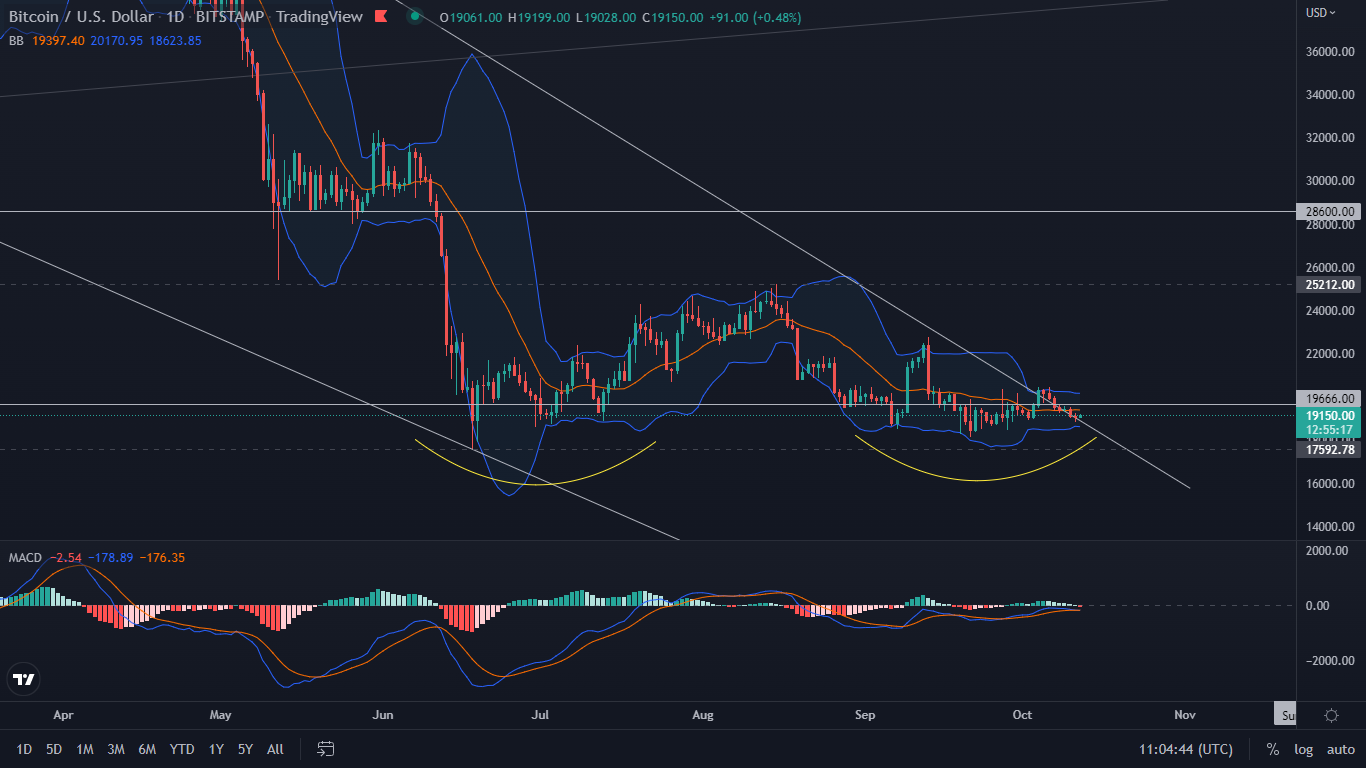Select the YTD time range

(182, 749)
